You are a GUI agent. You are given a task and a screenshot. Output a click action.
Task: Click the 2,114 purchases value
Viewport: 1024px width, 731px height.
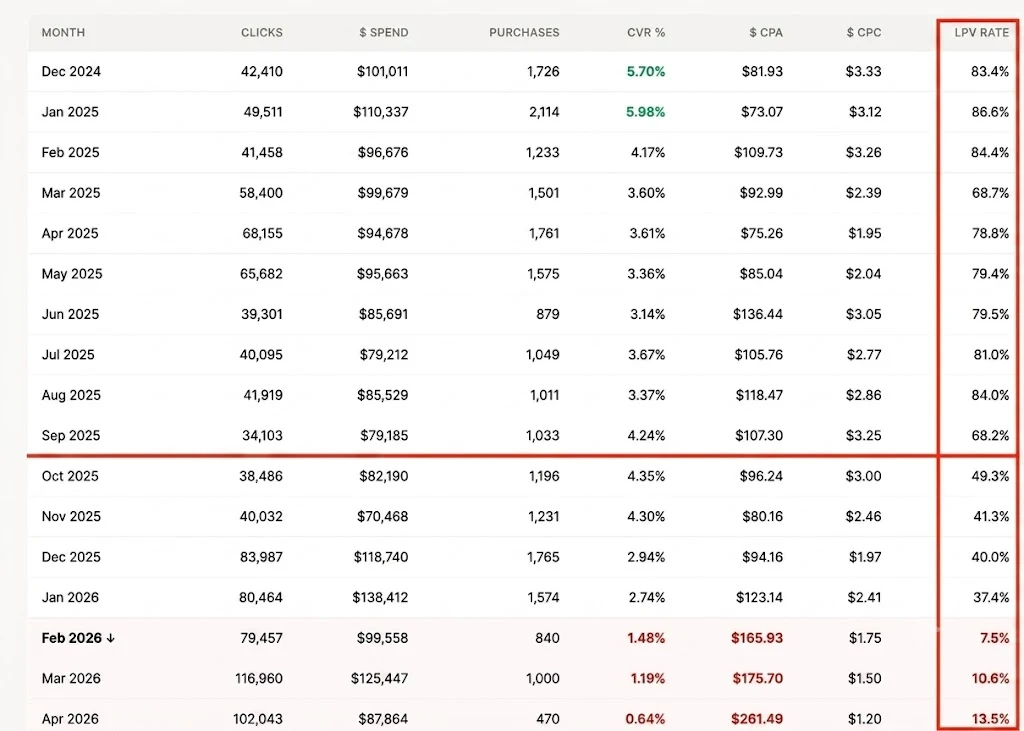coord(544,112)
